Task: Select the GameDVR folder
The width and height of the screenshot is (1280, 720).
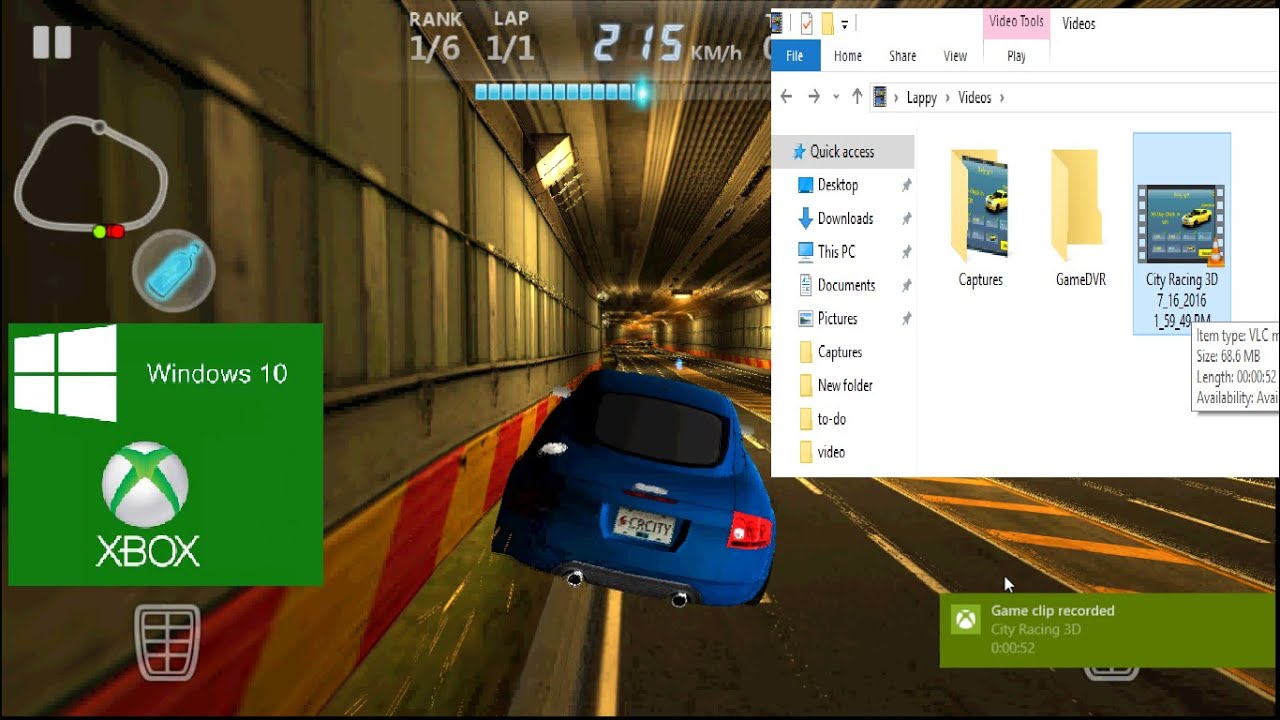Action: [1081, 219]
